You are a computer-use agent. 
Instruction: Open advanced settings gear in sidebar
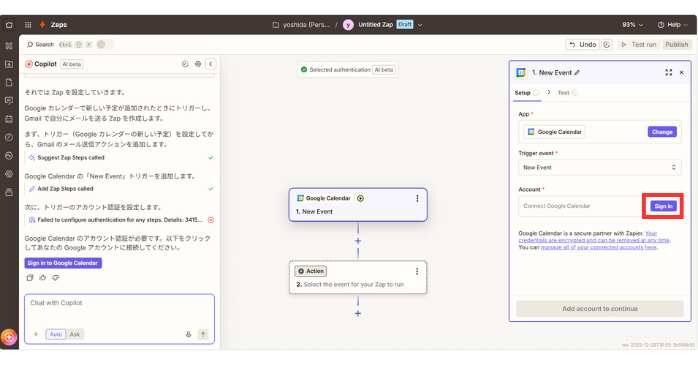(9, 174)
